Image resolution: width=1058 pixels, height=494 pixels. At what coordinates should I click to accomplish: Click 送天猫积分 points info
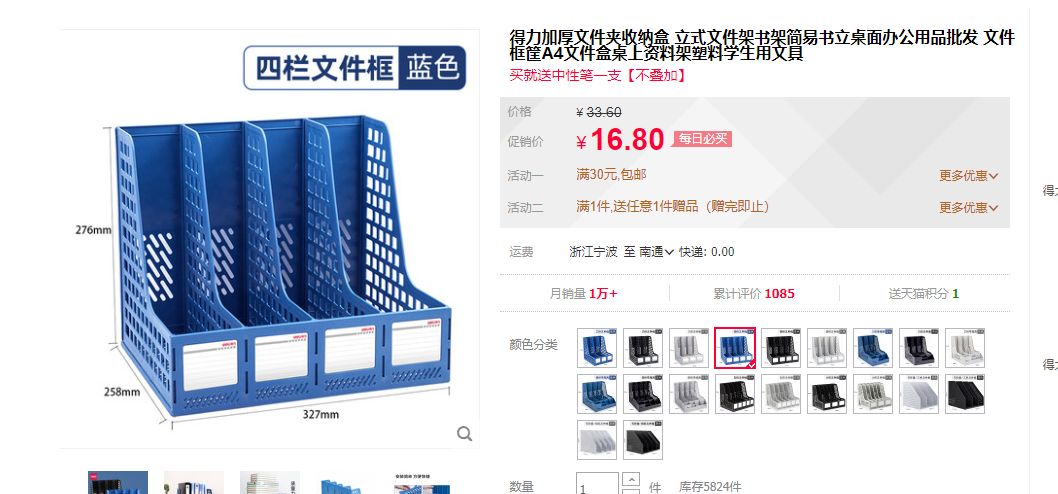pos(923,294)
